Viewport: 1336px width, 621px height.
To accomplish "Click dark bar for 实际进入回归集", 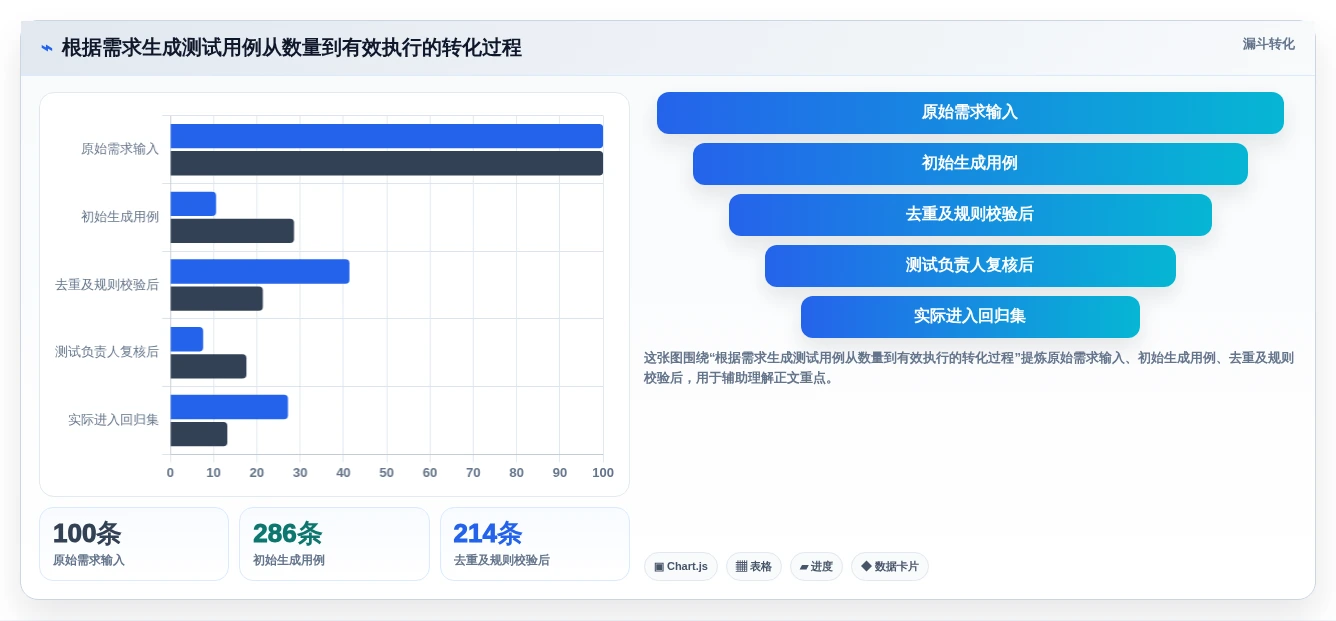I will pyautogui.click(x=199, y=434).
